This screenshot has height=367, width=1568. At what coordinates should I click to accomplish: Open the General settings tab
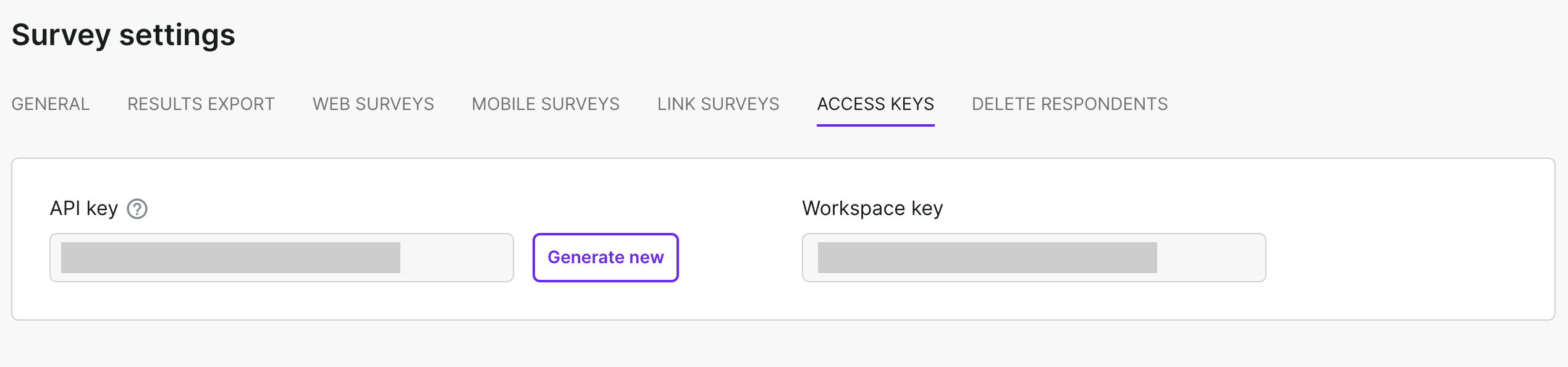click(51, 104)
